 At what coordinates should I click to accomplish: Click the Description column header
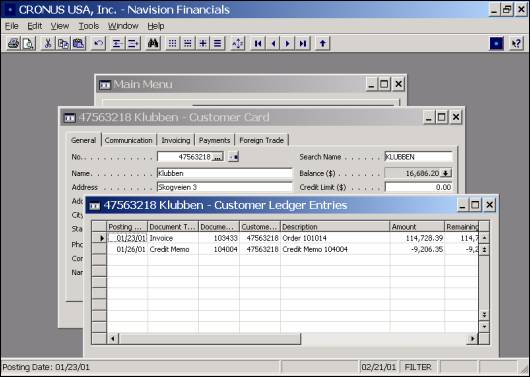click(335, 227)
